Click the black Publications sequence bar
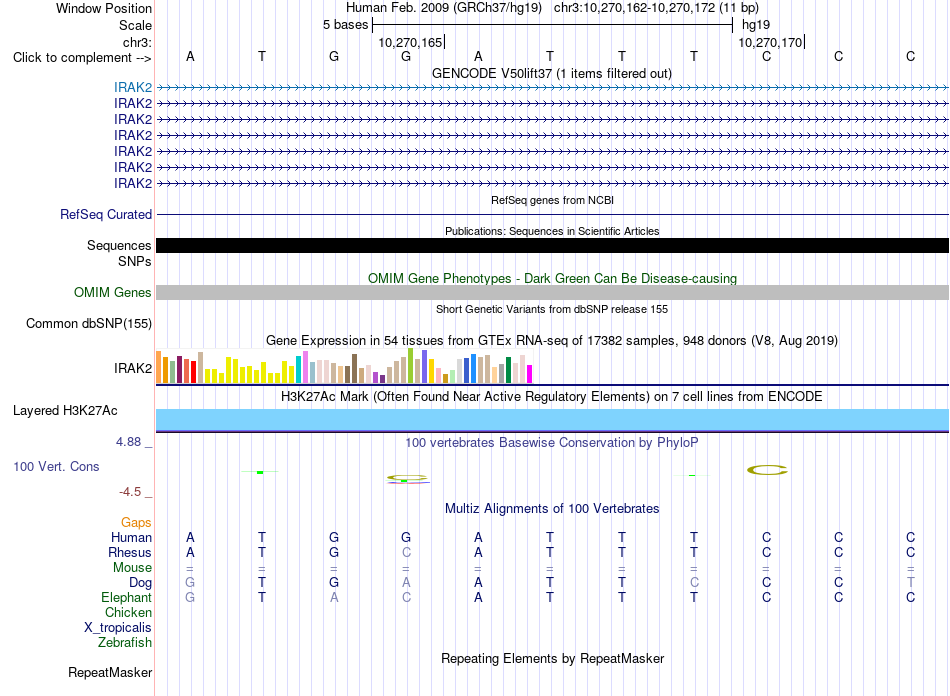950x696 pixels. coord(552,245)
